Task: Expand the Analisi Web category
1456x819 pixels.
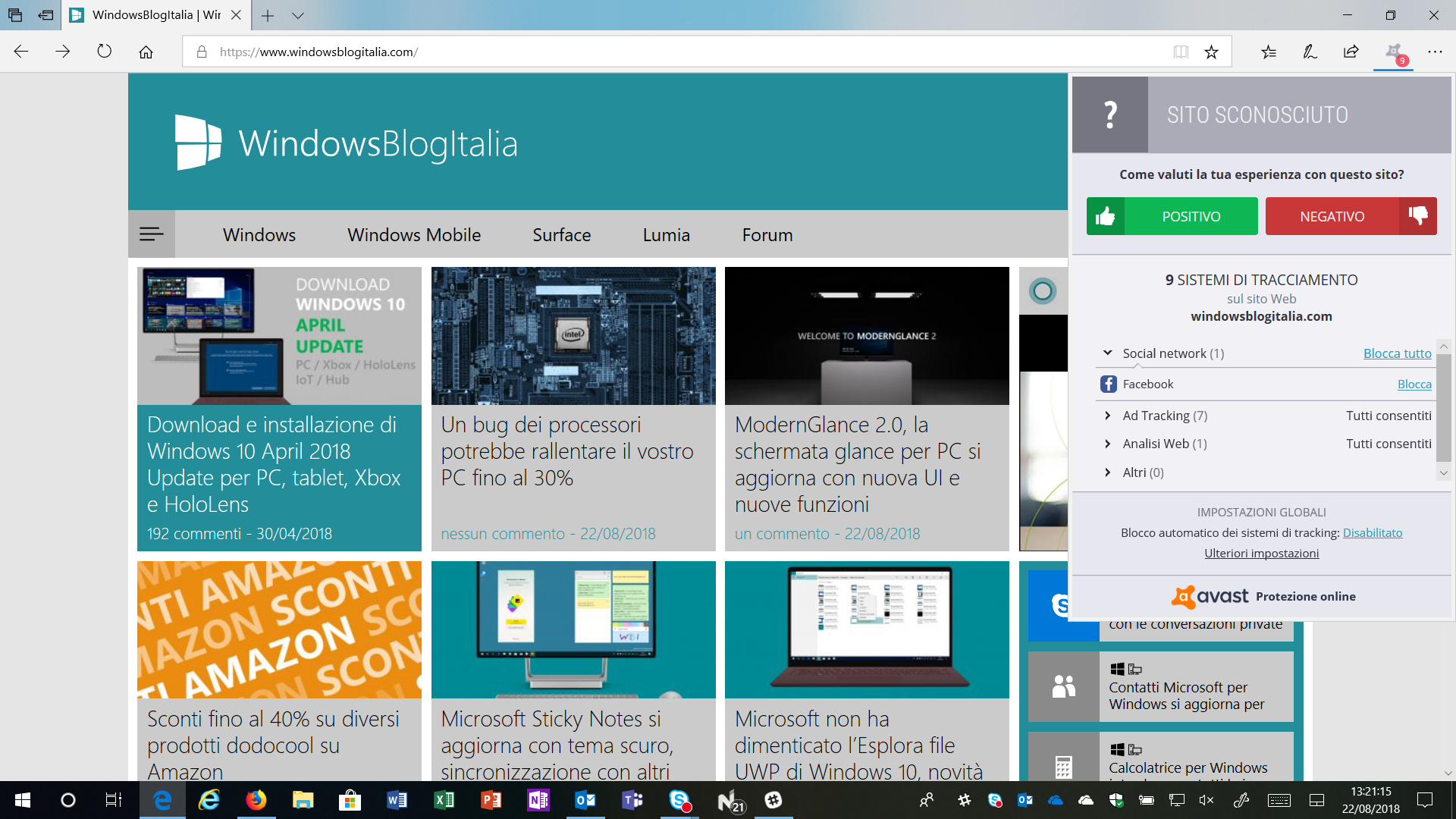Action: tap(1107, 444)
